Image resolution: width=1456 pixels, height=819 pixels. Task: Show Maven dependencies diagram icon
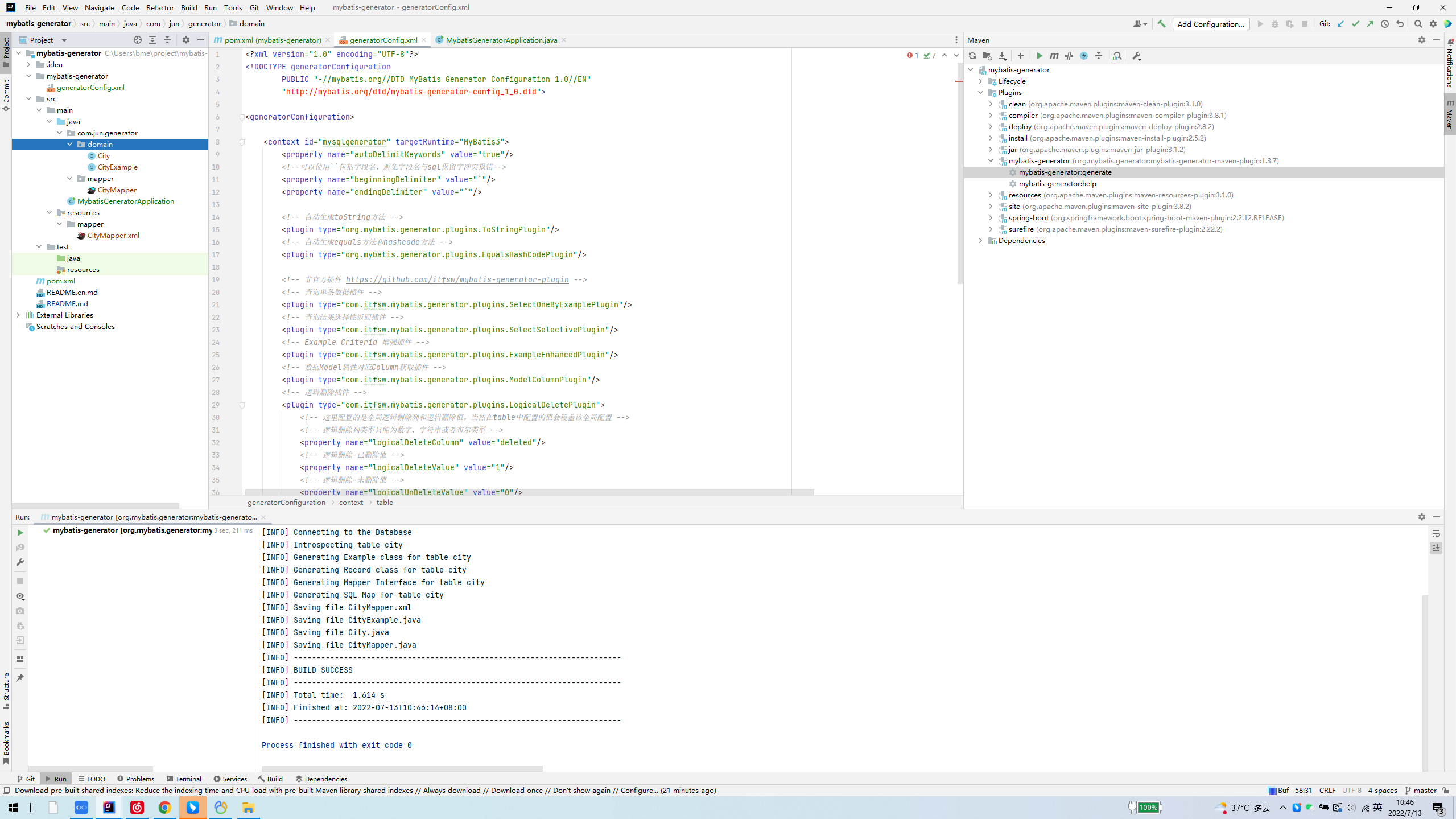1117,56
